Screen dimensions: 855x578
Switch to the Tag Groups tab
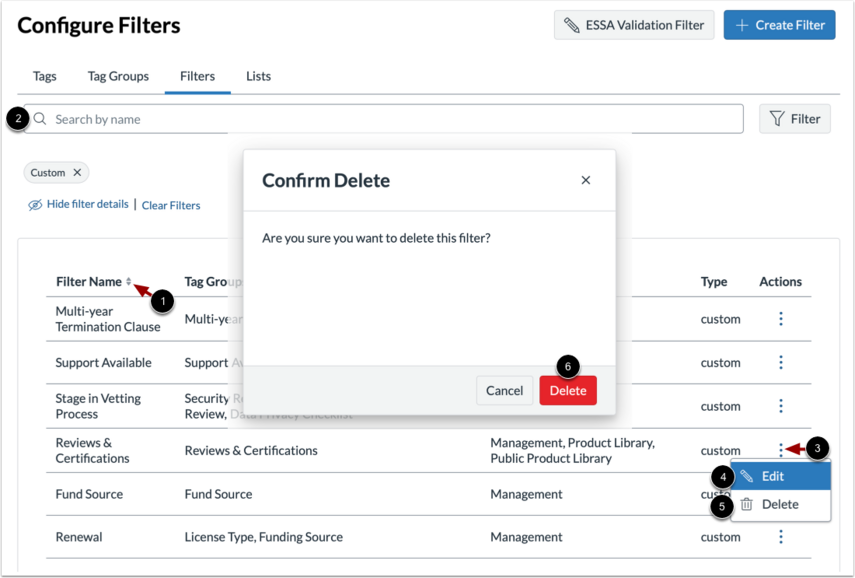(118, 76)
